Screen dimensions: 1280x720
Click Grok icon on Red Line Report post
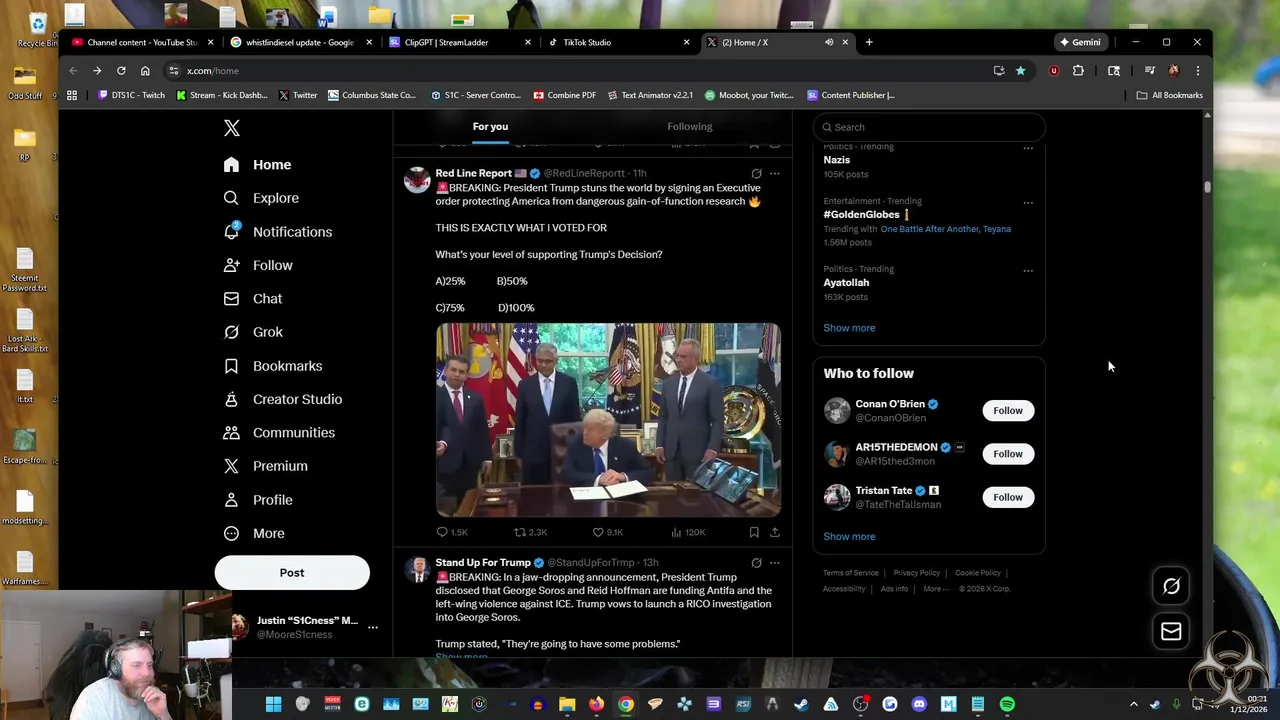coord(756,173)
